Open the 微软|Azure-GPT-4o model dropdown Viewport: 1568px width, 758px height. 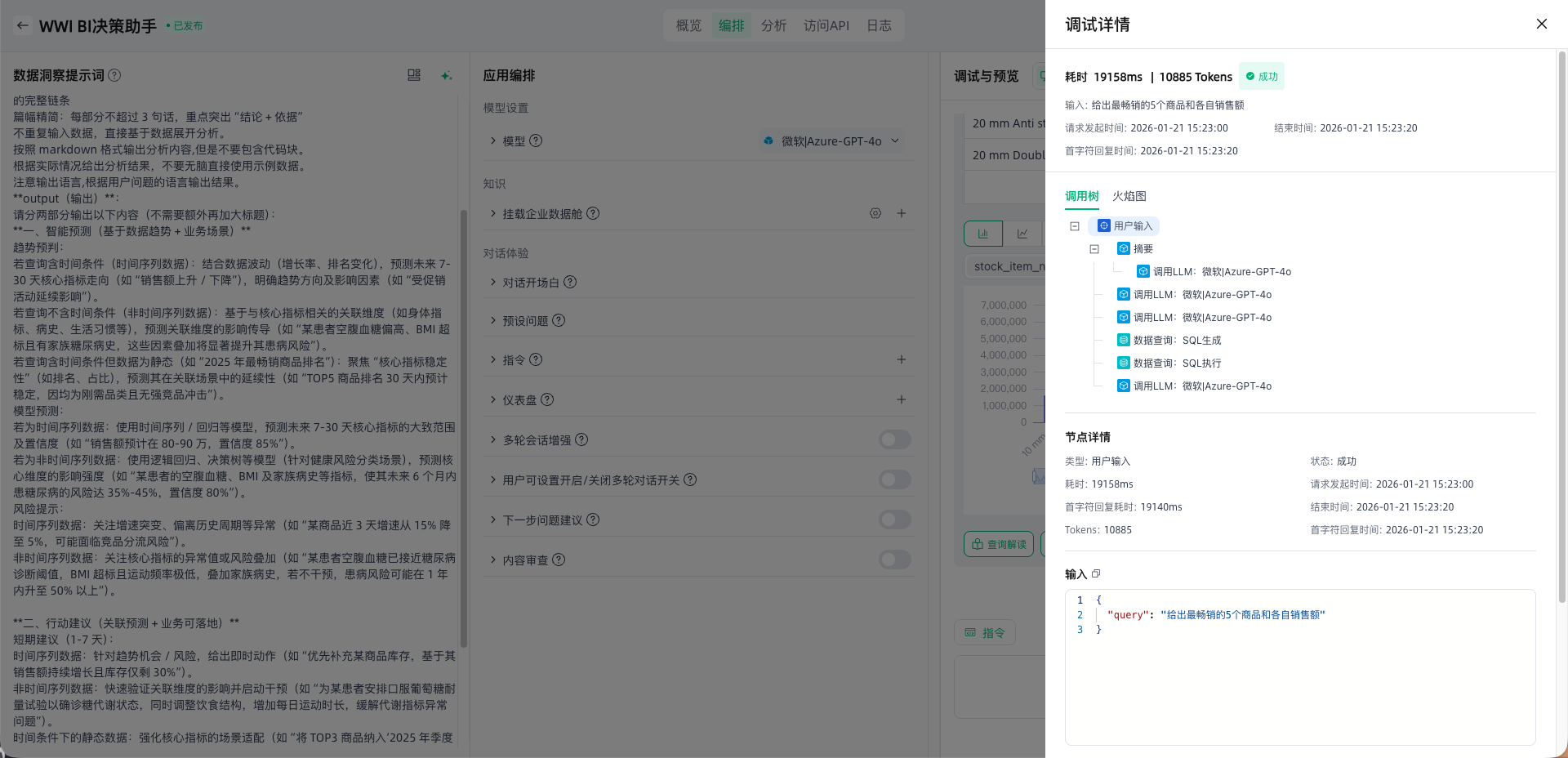(831, 141)
